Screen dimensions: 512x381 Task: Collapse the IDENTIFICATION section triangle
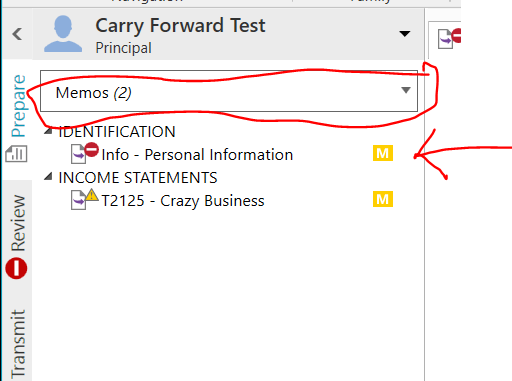(x=49, y=131)
